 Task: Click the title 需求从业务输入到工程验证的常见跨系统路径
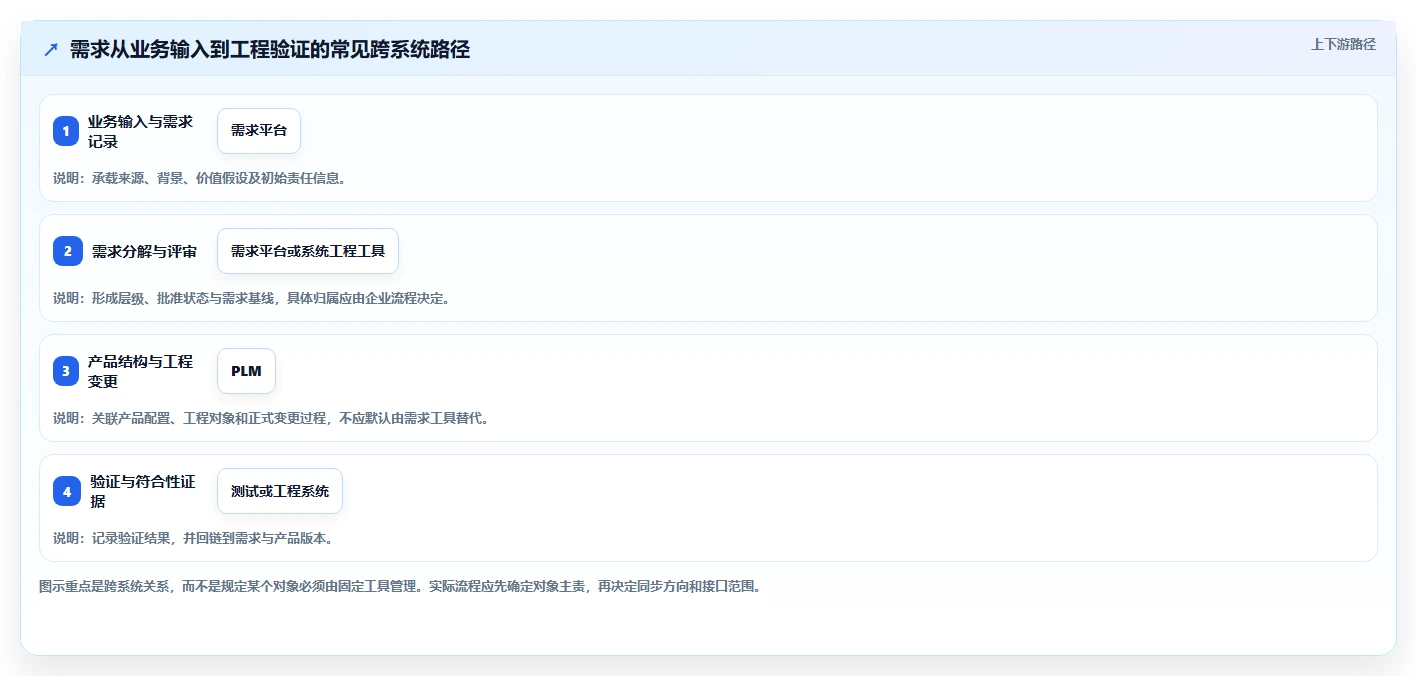point(270,49)
